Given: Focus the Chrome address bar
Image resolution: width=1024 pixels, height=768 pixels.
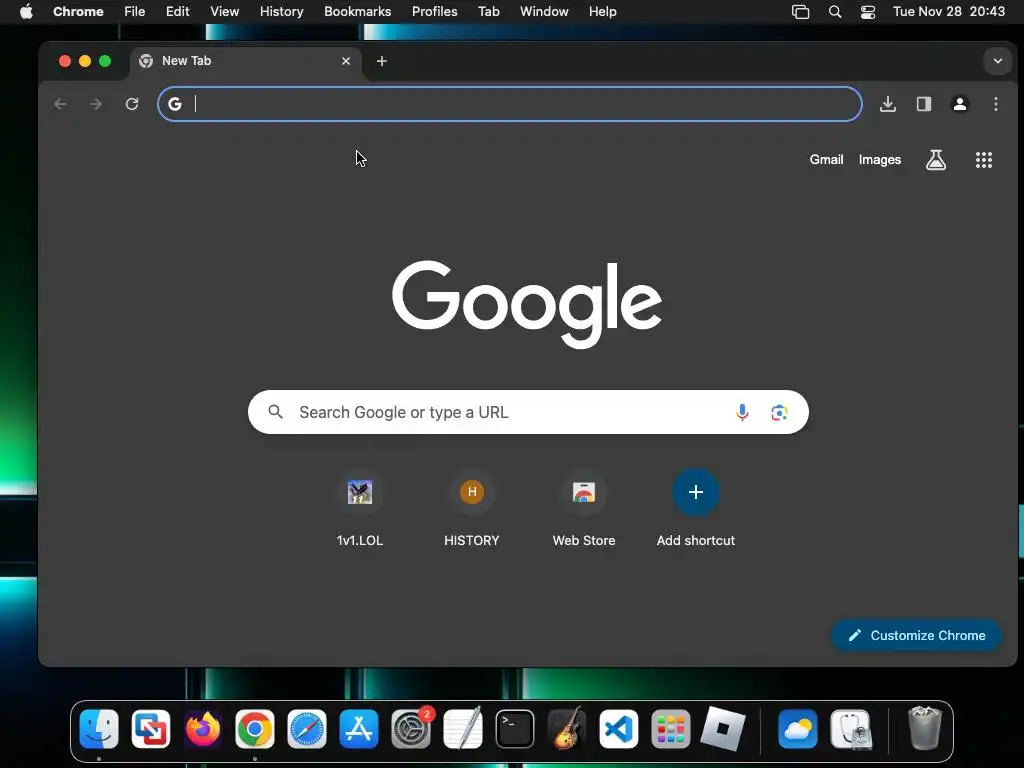Looking at the screenshot, I should (x=509, y=104).
